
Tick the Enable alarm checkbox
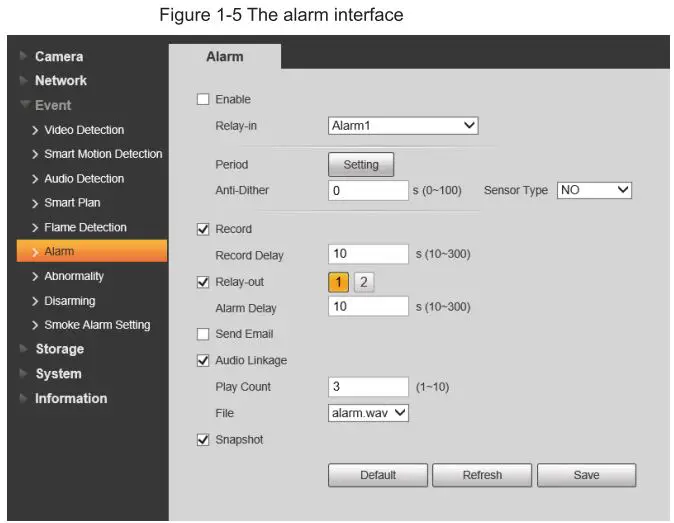click(203, 99)
